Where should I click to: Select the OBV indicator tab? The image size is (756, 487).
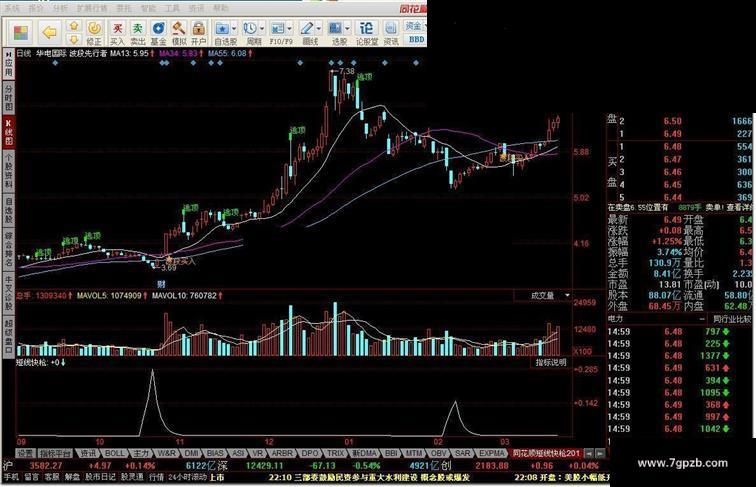(x=438, y=453)
